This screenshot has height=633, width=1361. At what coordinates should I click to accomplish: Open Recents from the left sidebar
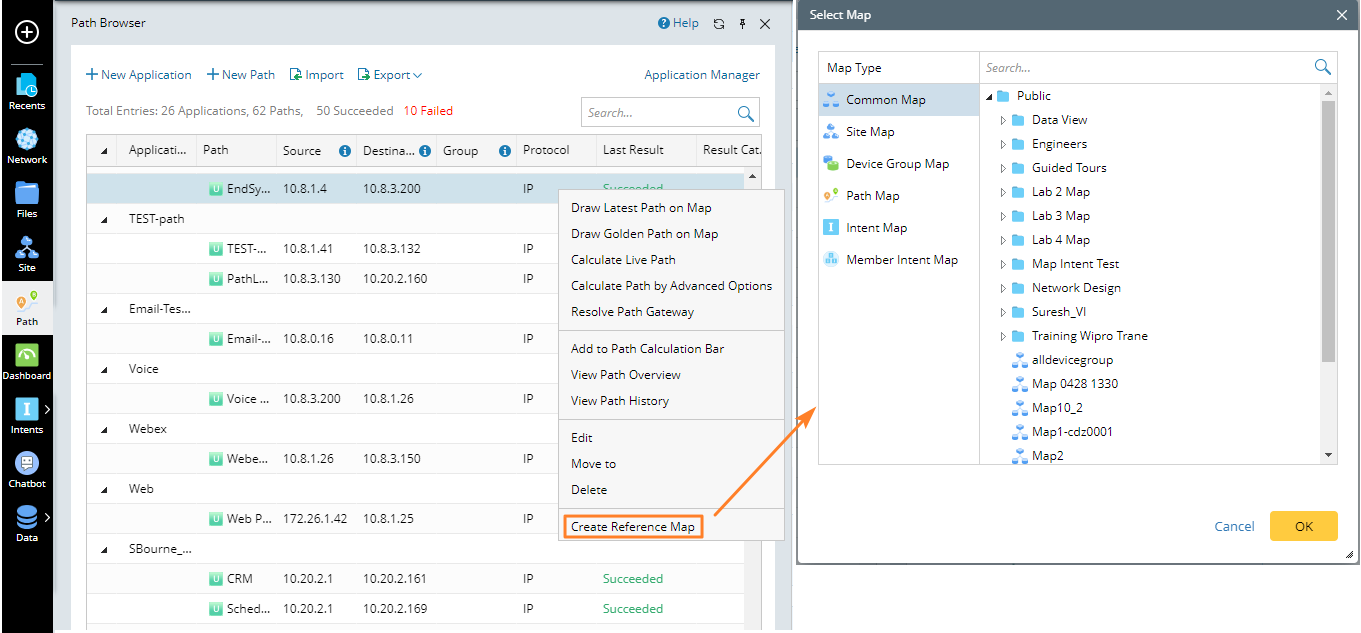[x=27, y=90]
